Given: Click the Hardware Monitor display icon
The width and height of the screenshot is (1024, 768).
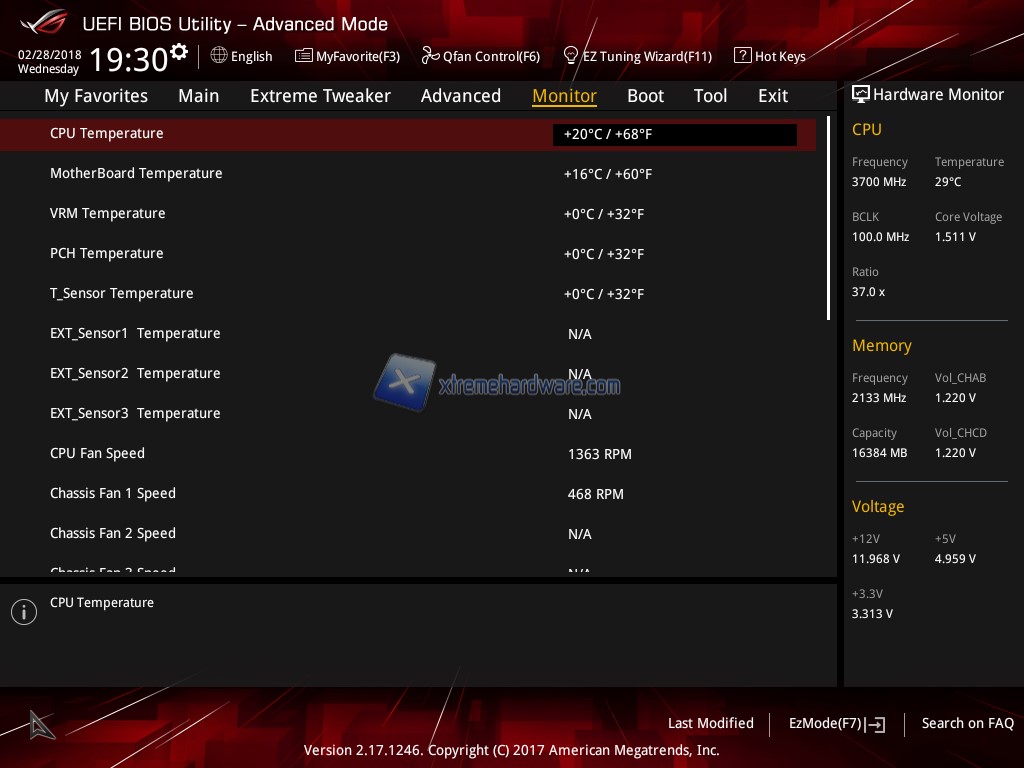Looking at the screenshot, I should click(x=860, y=94).
